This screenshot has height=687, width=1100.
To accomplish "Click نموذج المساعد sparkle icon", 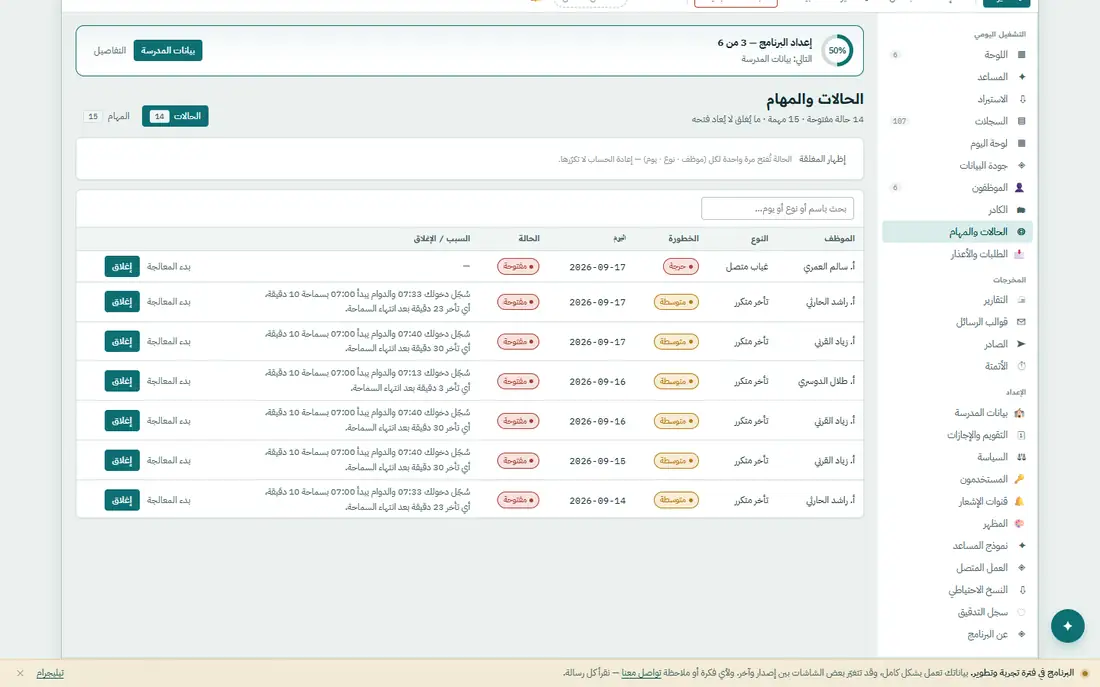I will [x=1021, y=545].
